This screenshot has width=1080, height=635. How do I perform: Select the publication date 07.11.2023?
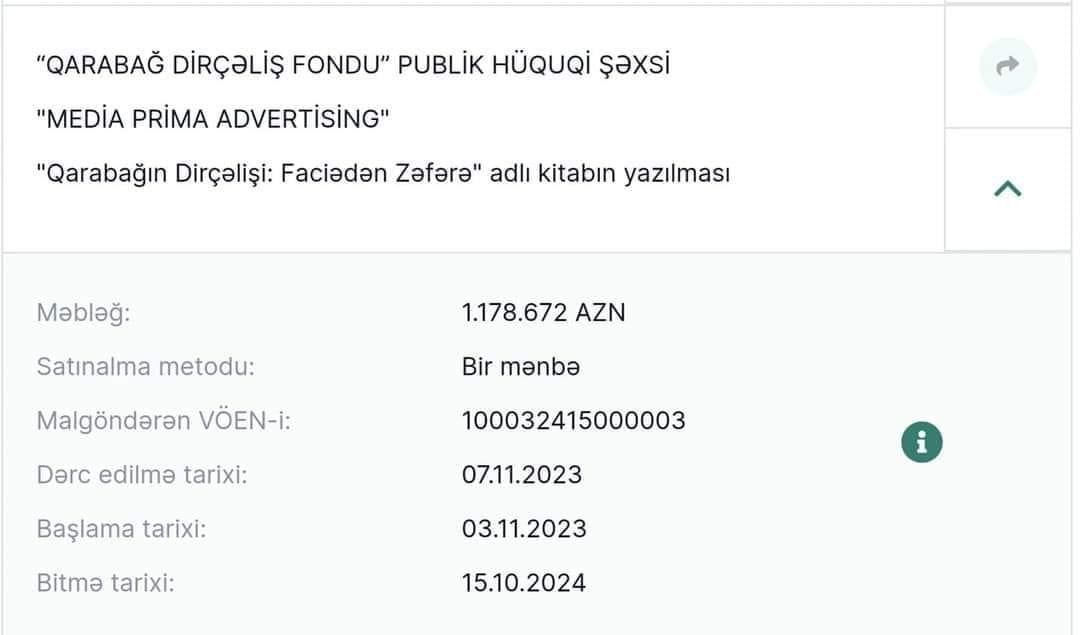pyautogui.click(x=521, y=474)
